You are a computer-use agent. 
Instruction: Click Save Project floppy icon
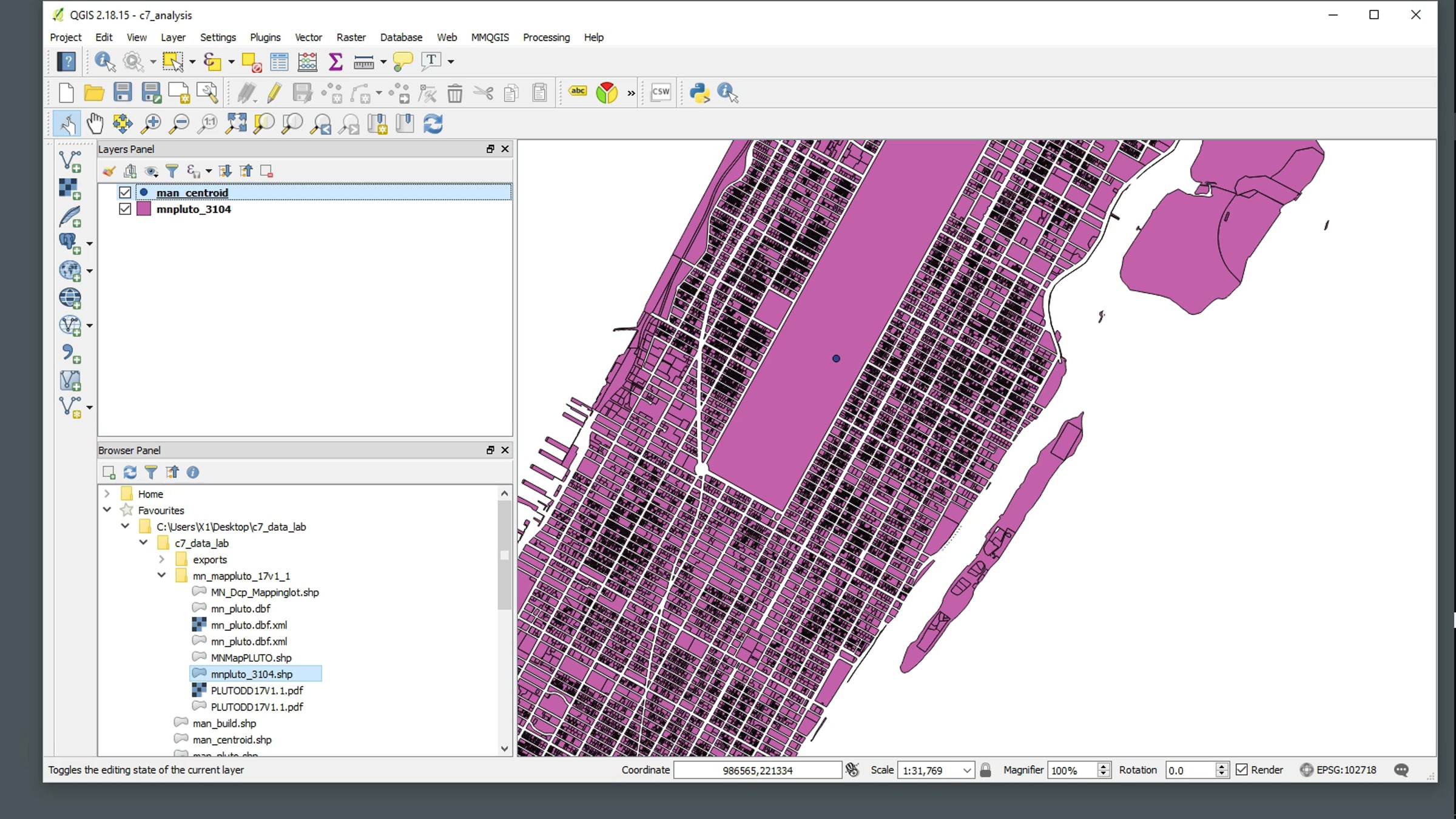[123, 93]
